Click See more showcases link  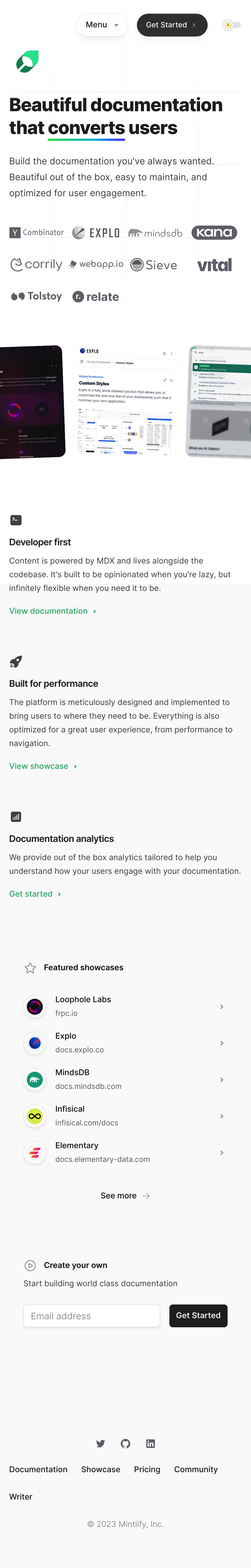(x=125, y=1196)
